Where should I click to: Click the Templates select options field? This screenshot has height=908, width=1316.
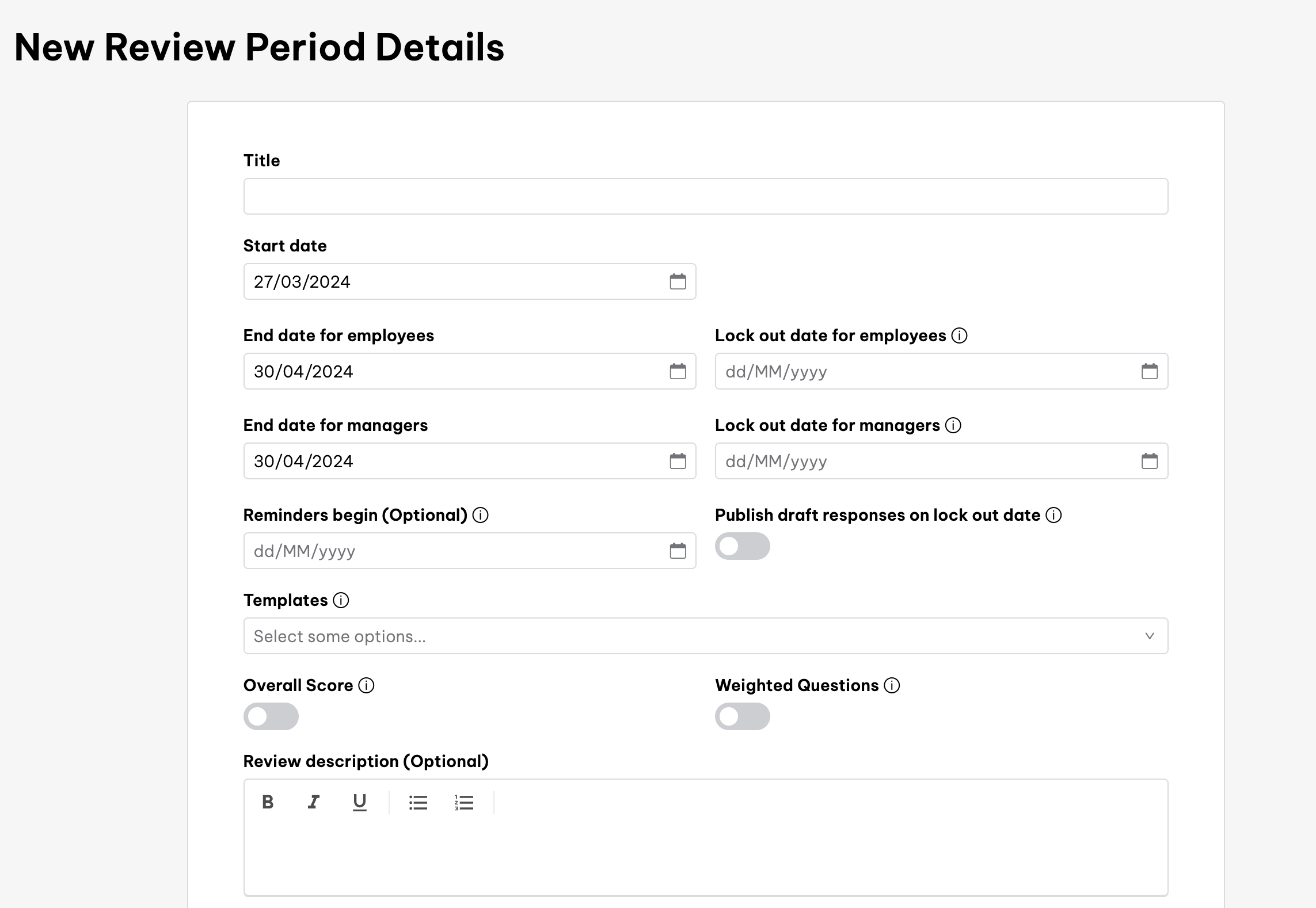point(706,636)
